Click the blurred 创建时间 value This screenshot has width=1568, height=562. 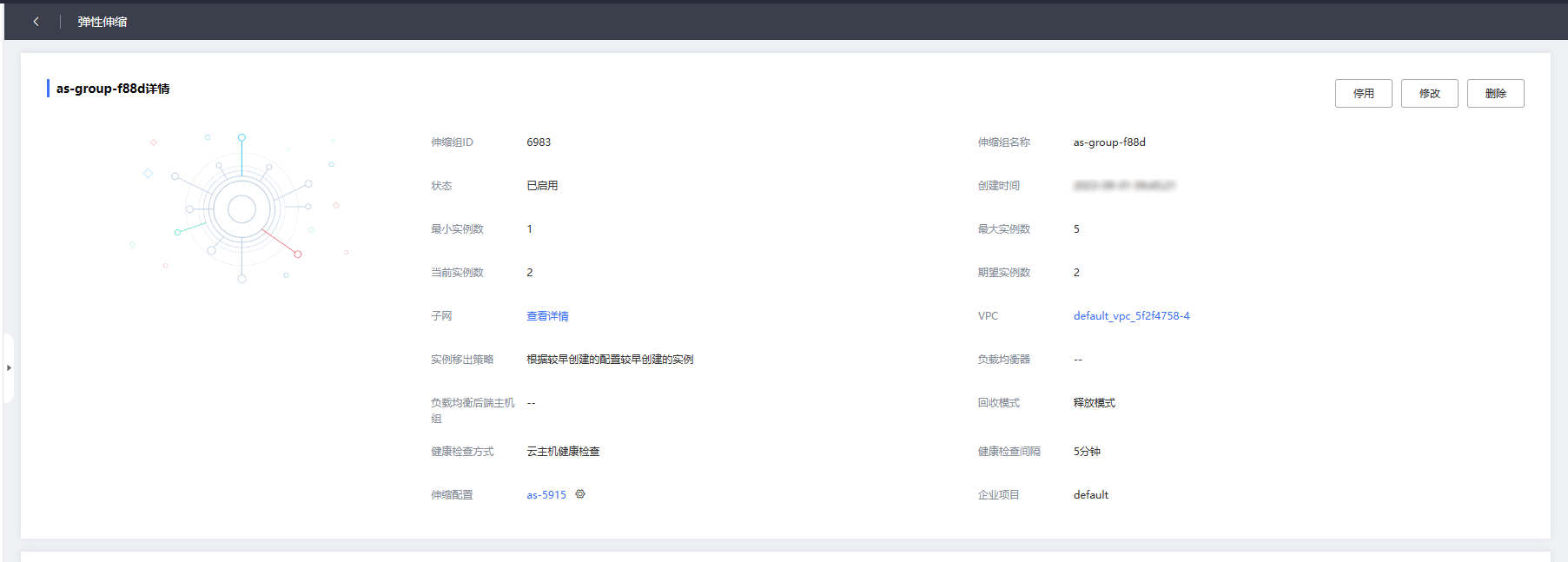point(1124,186)
